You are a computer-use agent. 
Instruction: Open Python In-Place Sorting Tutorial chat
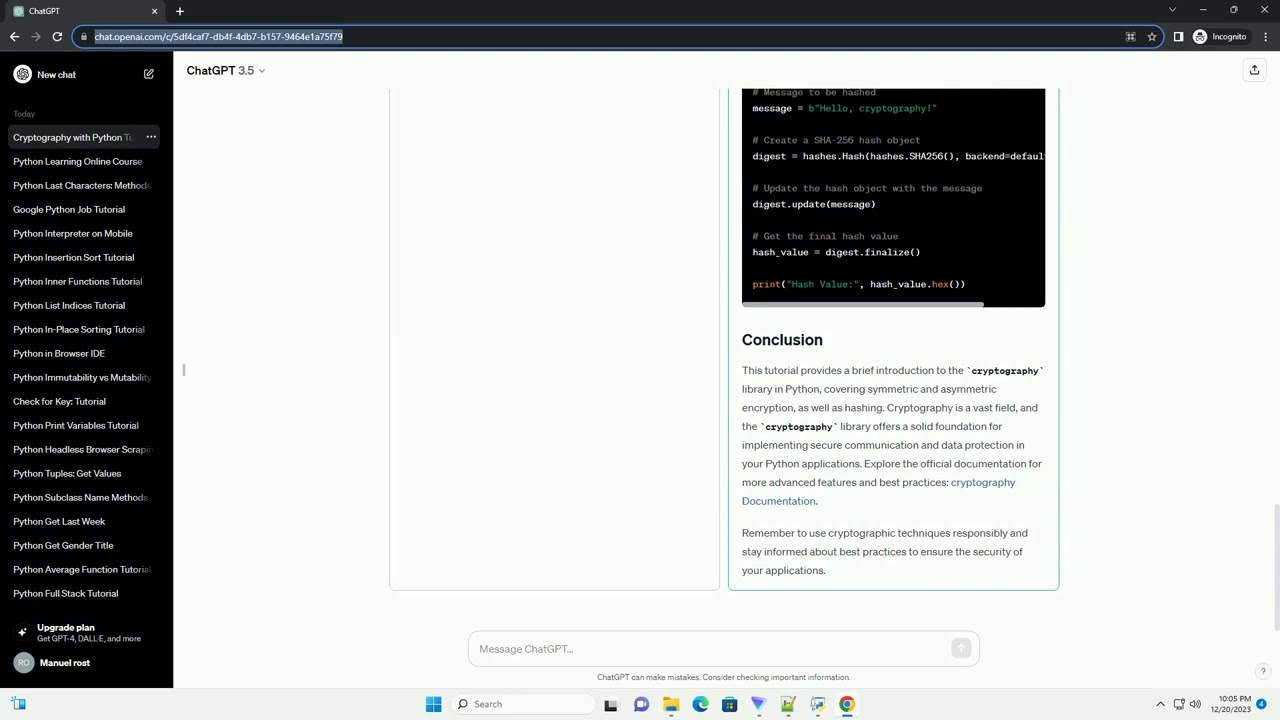[x=78, y=329]
